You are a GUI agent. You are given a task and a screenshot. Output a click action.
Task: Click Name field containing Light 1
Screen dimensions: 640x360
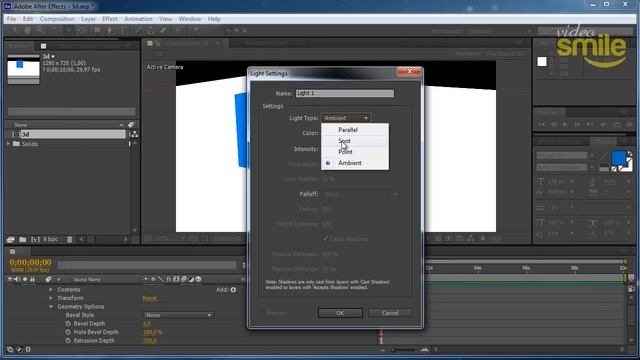(345, 93)
